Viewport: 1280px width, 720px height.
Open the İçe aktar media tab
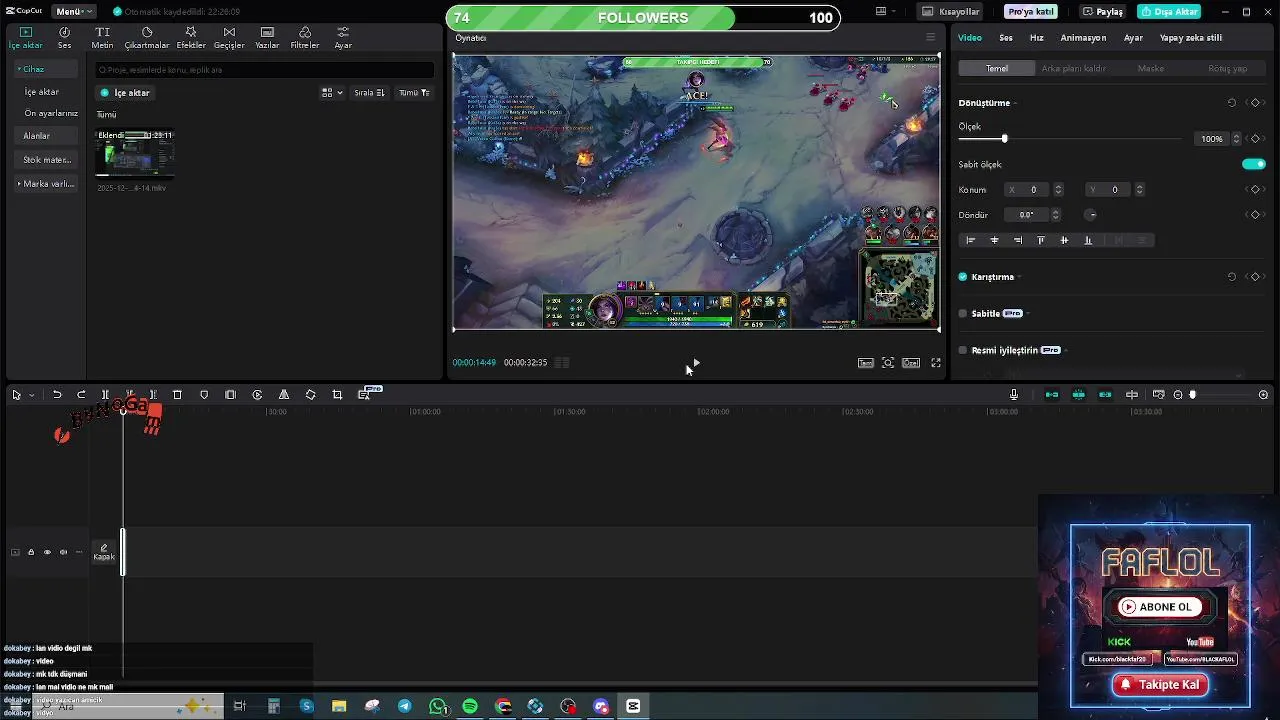pyautogui.click(x=26, y=38)
